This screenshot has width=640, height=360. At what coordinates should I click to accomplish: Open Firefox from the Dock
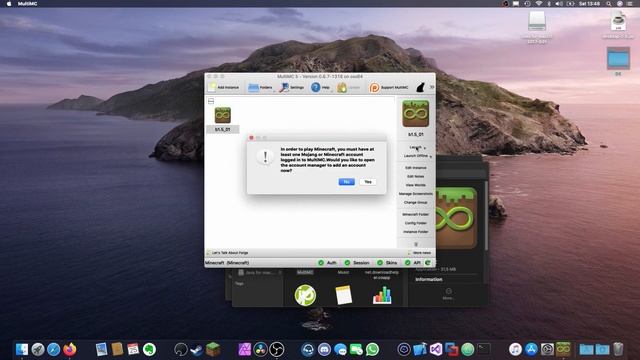(x=70, y=349)
